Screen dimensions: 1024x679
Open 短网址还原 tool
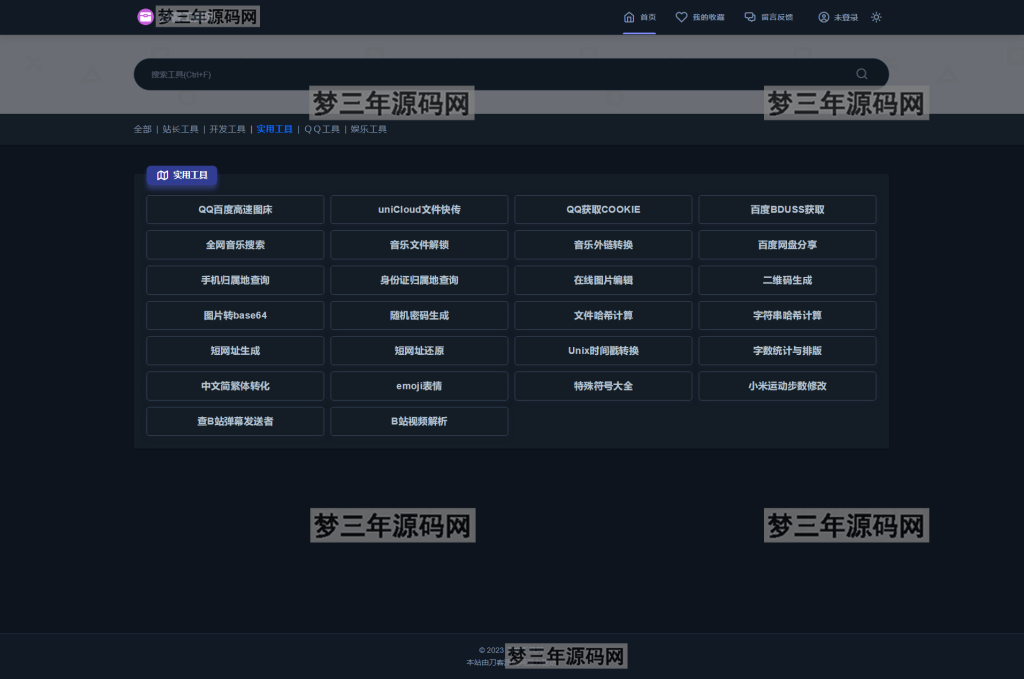(419, 351)
